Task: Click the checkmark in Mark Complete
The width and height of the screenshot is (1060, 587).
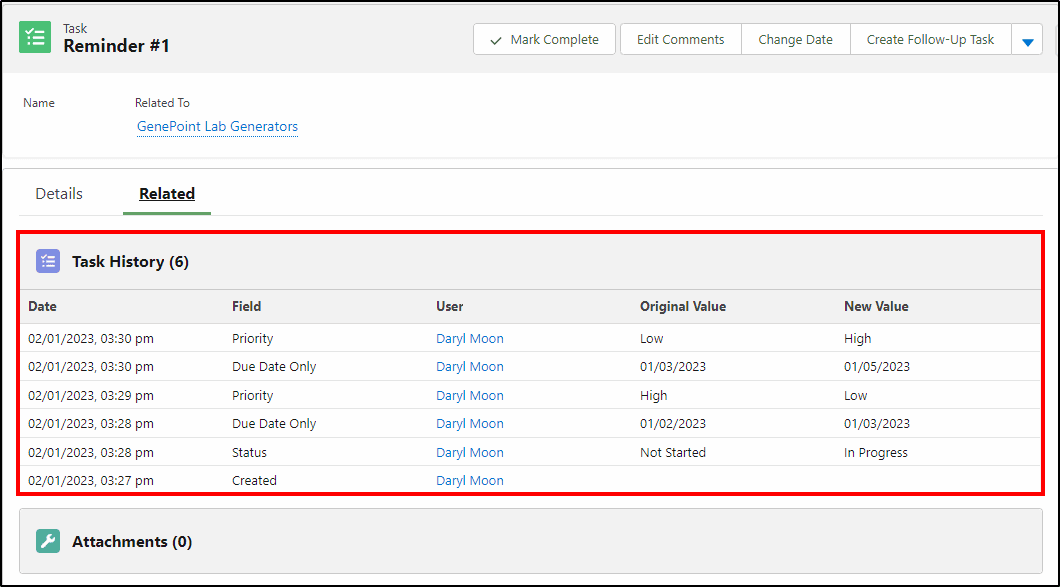Action: coord(496,41)
